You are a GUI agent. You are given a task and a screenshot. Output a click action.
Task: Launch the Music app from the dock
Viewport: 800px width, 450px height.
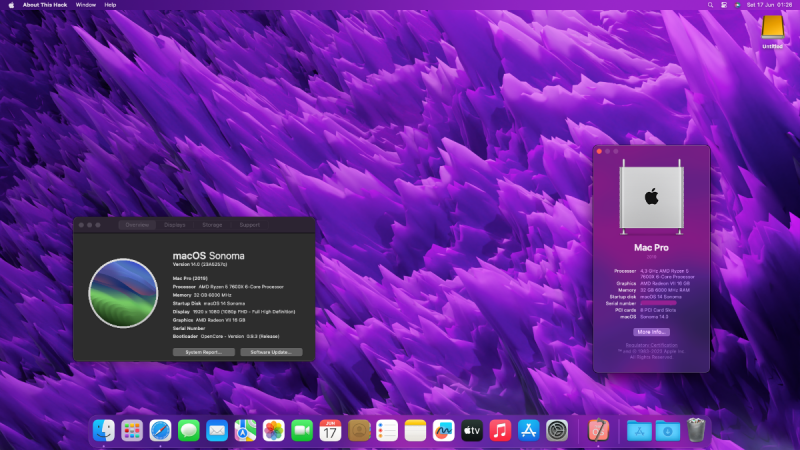[500, 431]
